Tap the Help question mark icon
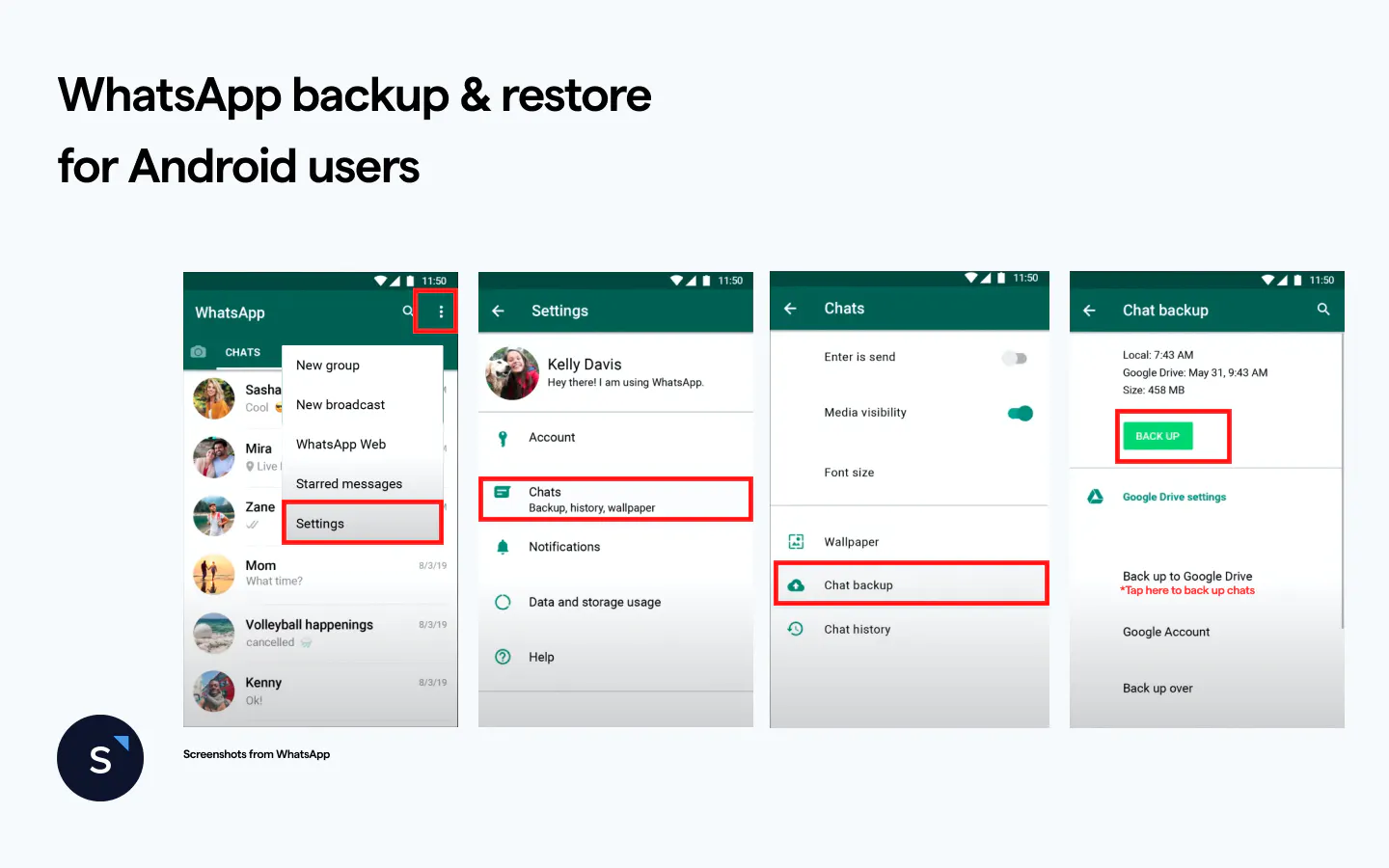The image size is (1389, 868). click(503, 657)
